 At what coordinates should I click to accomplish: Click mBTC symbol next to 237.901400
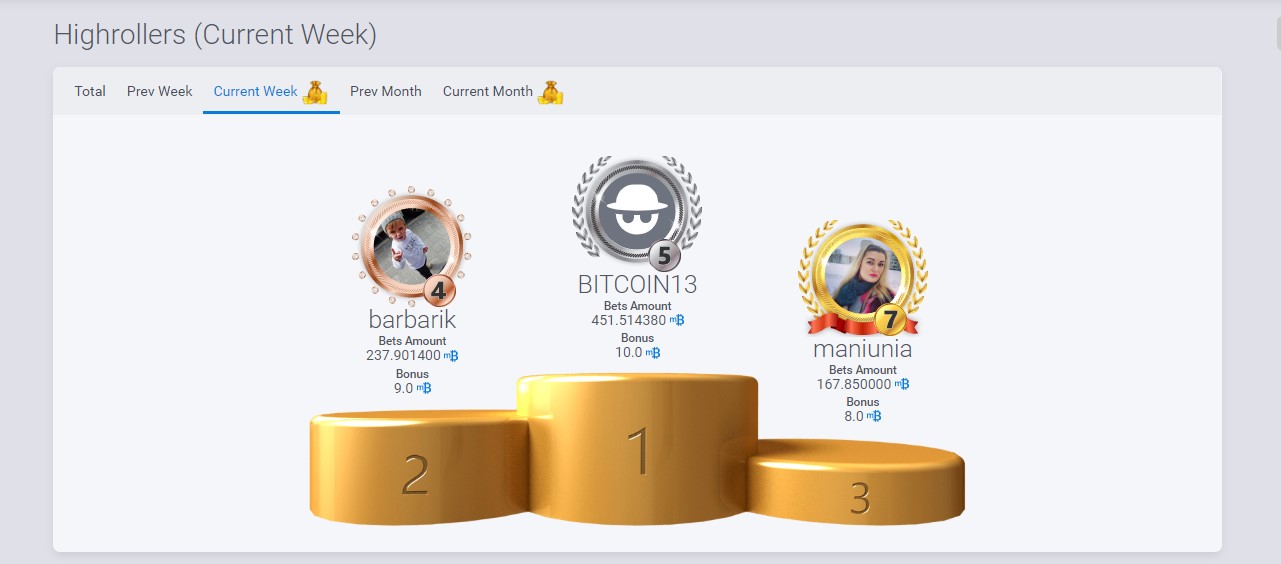point(451,355)
